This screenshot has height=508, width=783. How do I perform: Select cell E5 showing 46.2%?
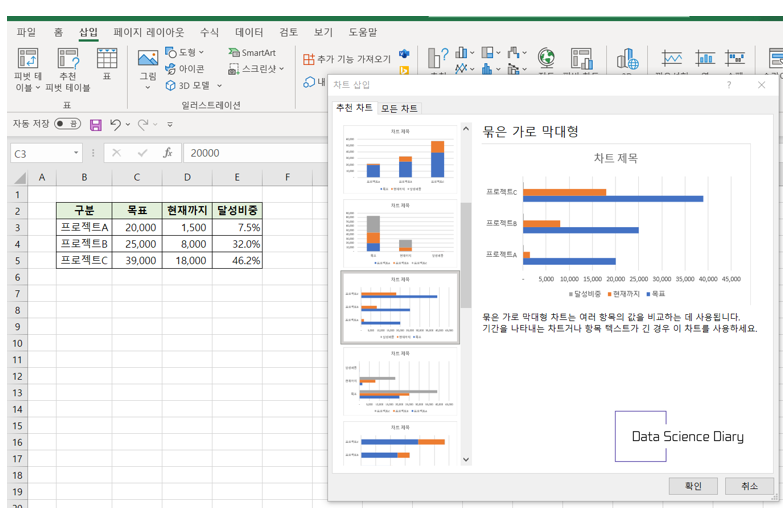tap(237, 260)
